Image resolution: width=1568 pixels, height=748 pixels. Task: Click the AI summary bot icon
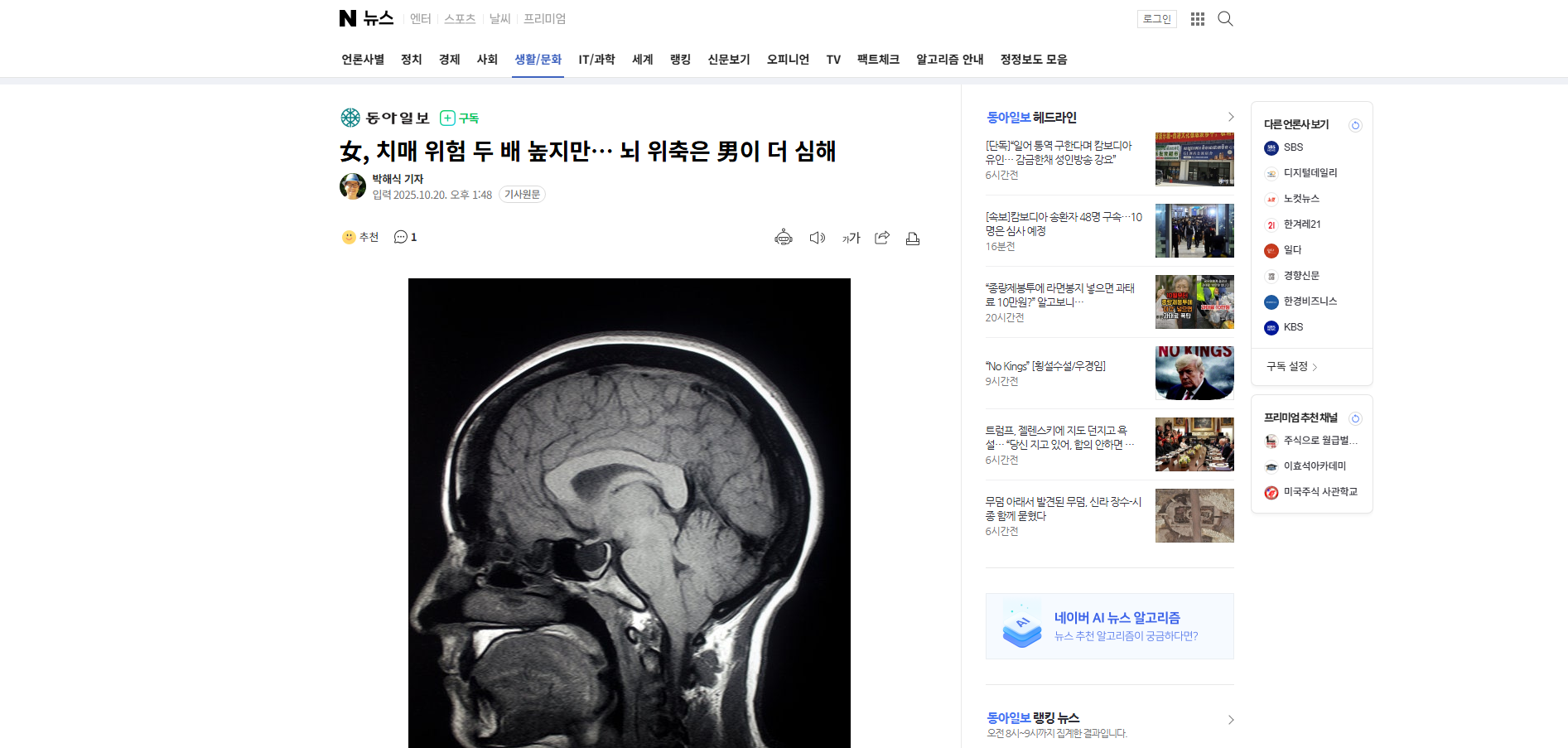(x=784, y=238)
